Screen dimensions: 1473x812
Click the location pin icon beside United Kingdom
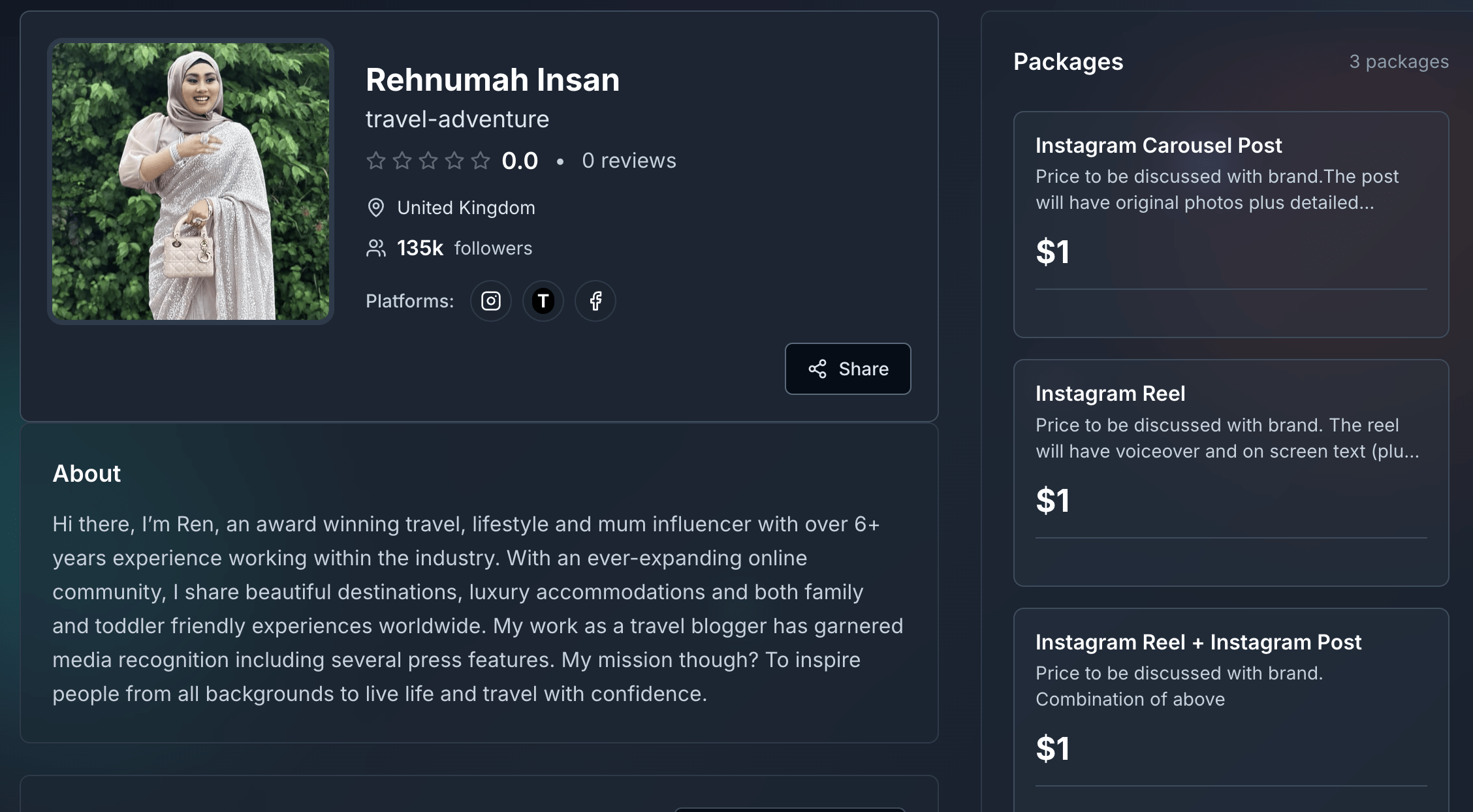pos(376,208)
